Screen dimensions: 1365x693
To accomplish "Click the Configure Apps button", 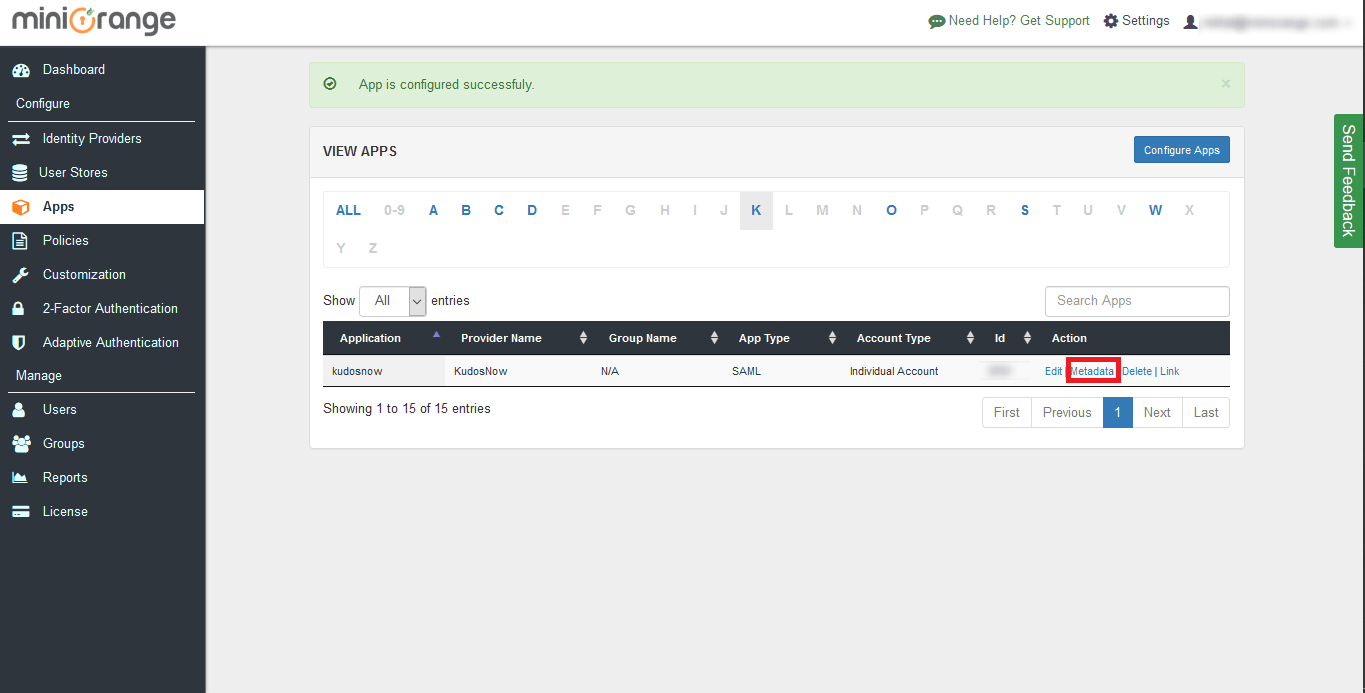I will click(x=1181, y=150).
